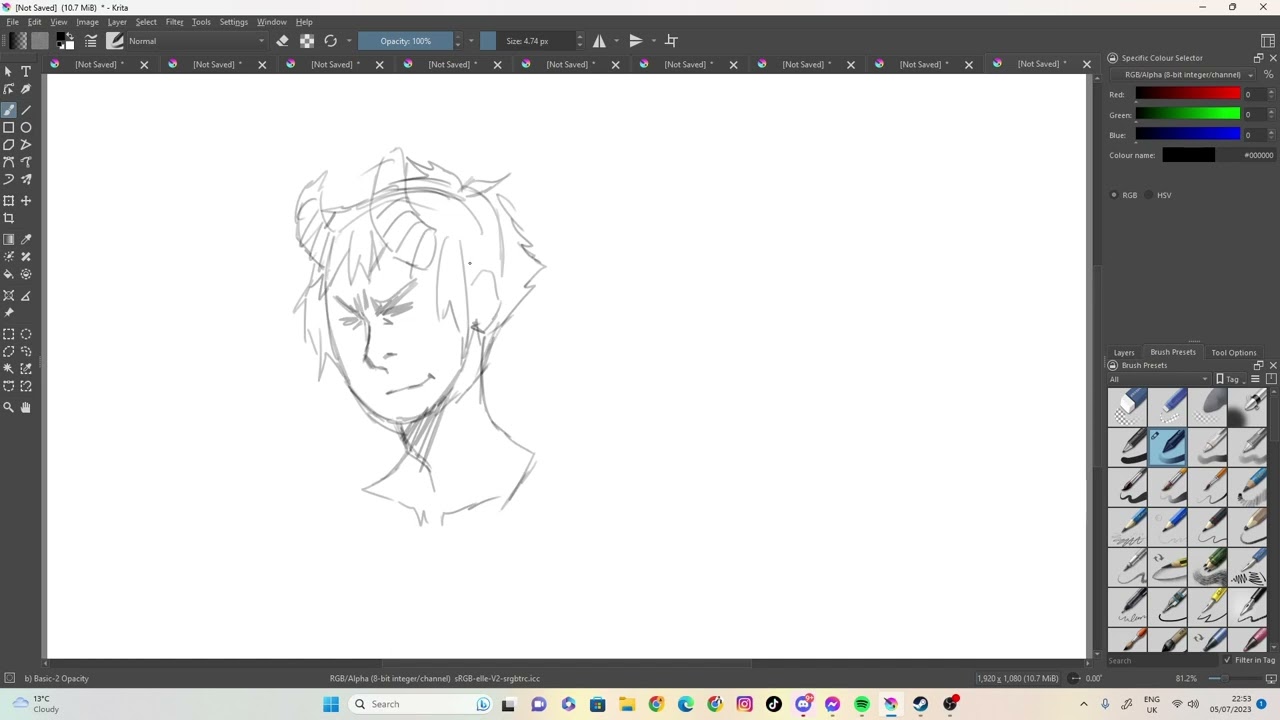Select the eraser brush preset thumbnail
Image resolution: width=1280 pixels, height=720 pixels.
tap(1127, 406)
